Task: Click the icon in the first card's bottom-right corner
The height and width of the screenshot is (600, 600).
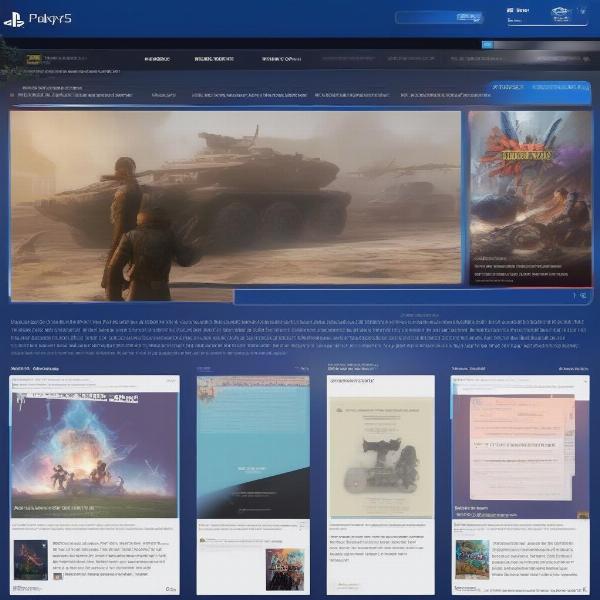Action: coord(171,589)
